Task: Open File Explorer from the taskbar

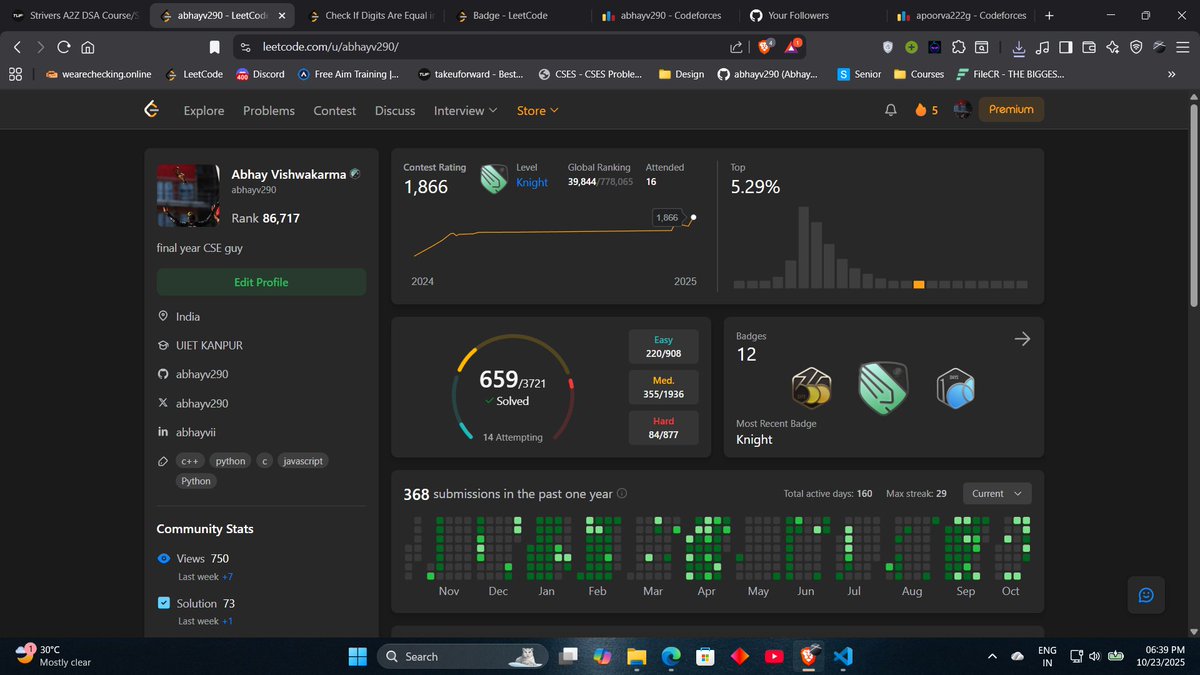Action: [636, 656]
